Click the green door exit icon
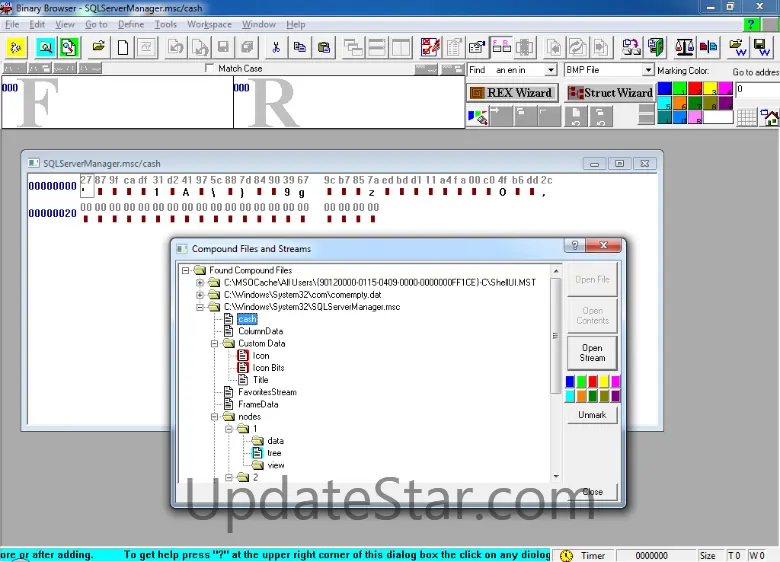Screen dimensions: 780x562 656,48
